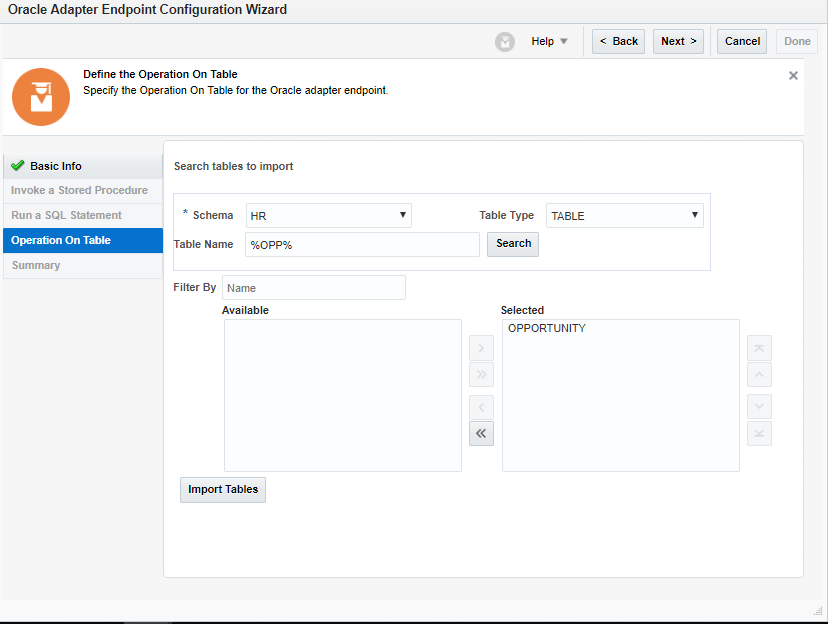Cancel the endpoint configuration wizard

coord(742,41)
